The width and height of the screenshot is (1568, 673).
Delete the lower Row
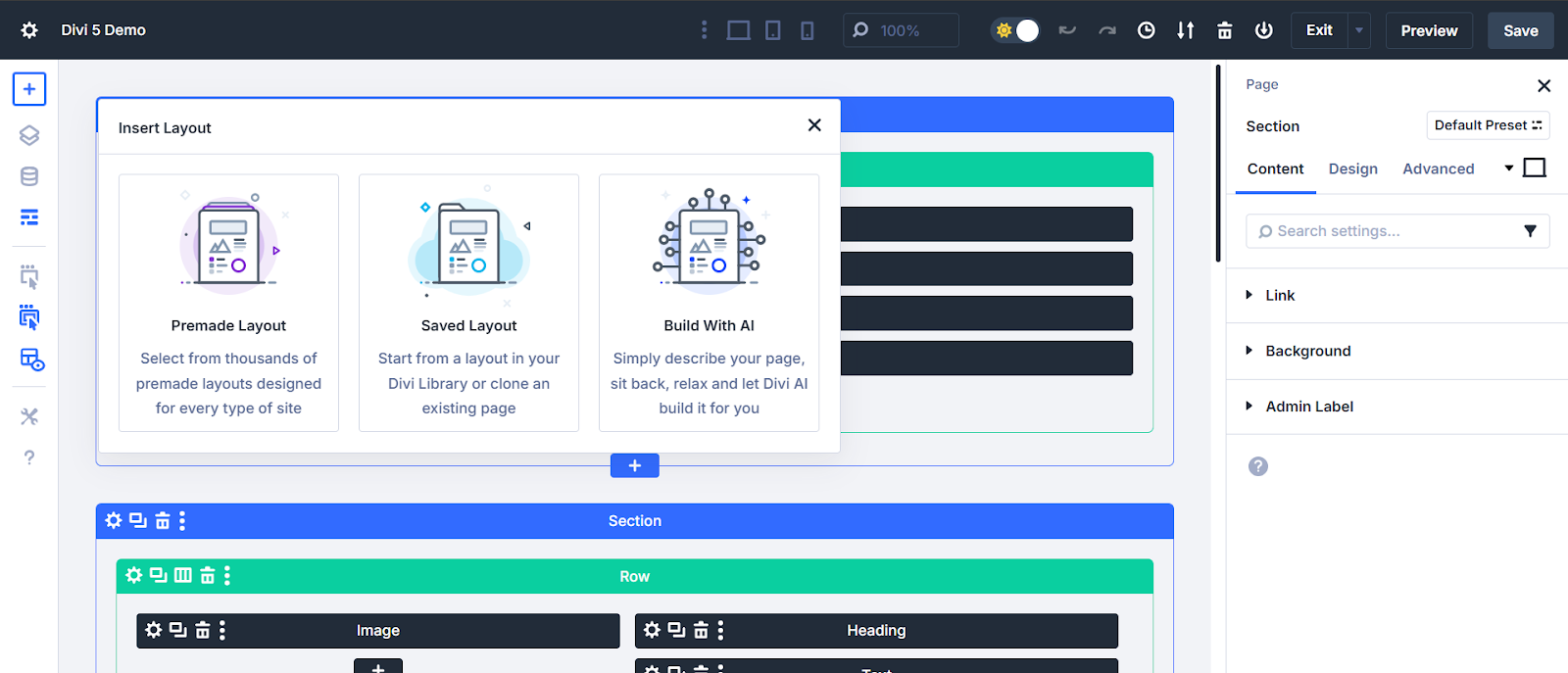[208, 575]
